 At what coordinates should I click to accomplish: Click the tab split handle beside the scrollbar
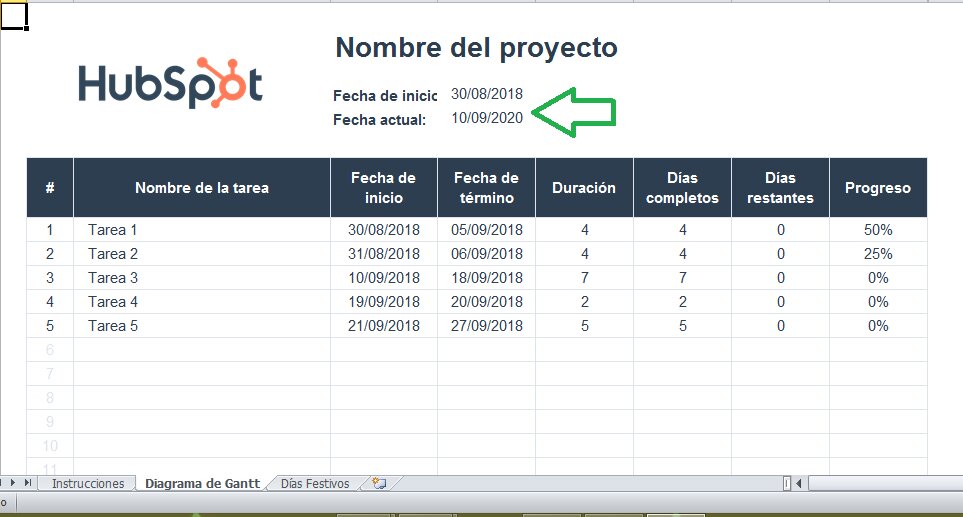coord(787,483)
